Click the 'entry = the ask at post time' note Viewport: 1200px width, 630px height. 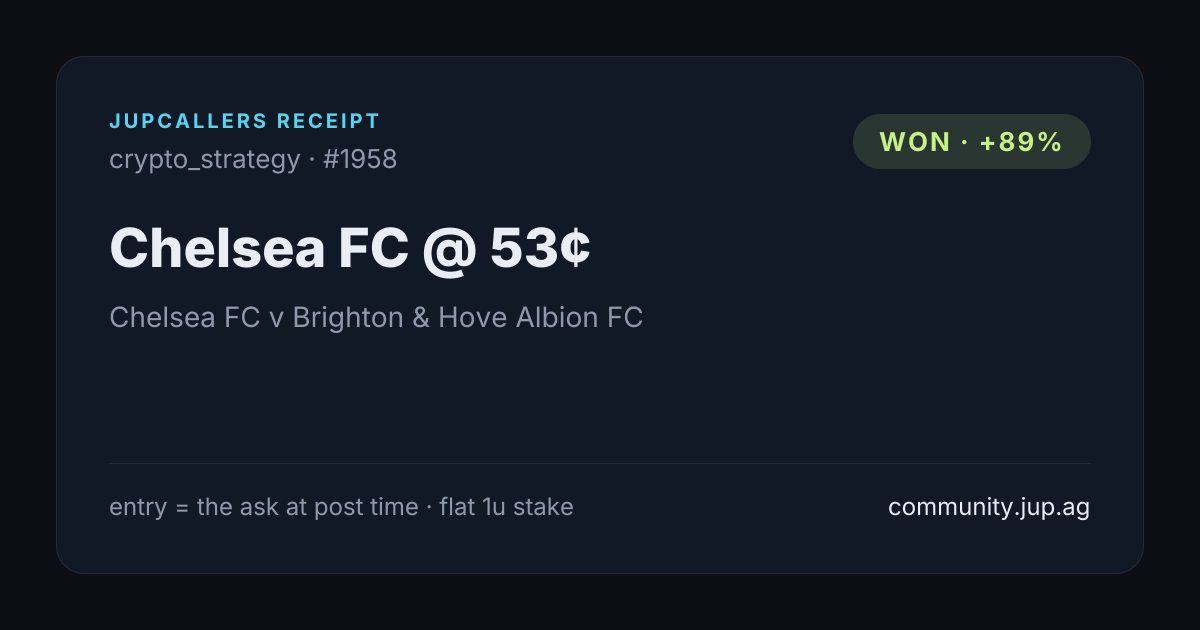264,507
